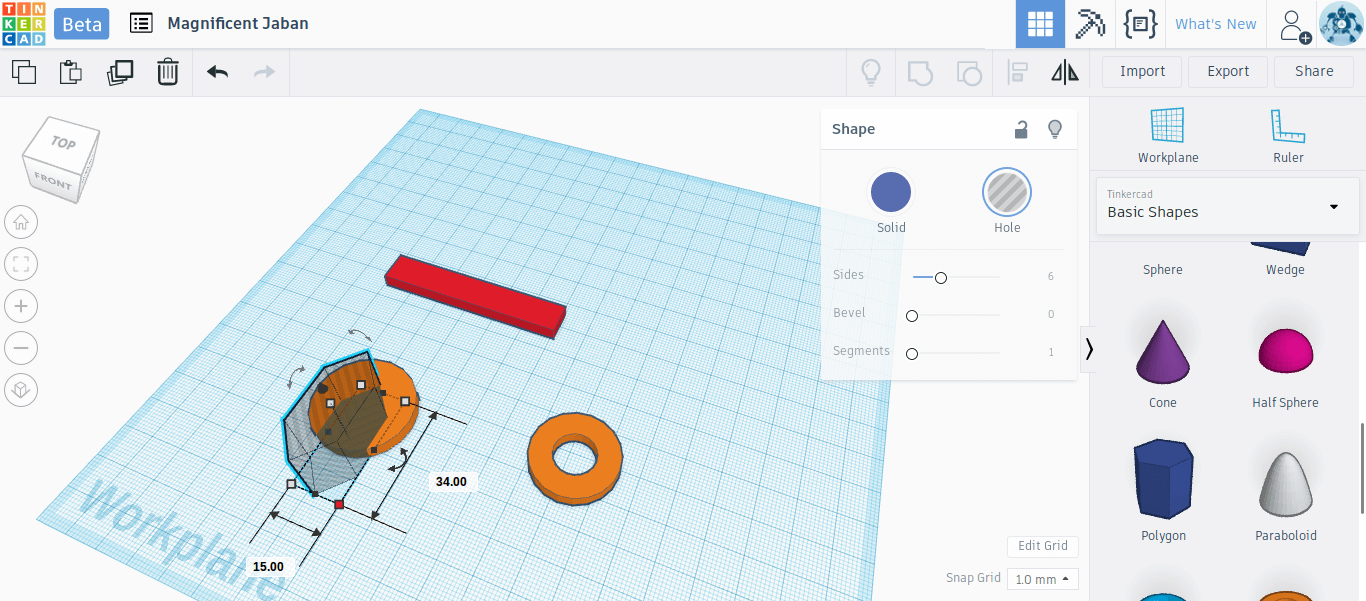Click the Paste clipboard icon
Image resolution: width=1366 pixels, height=601 pixels.
pos(70,72)
